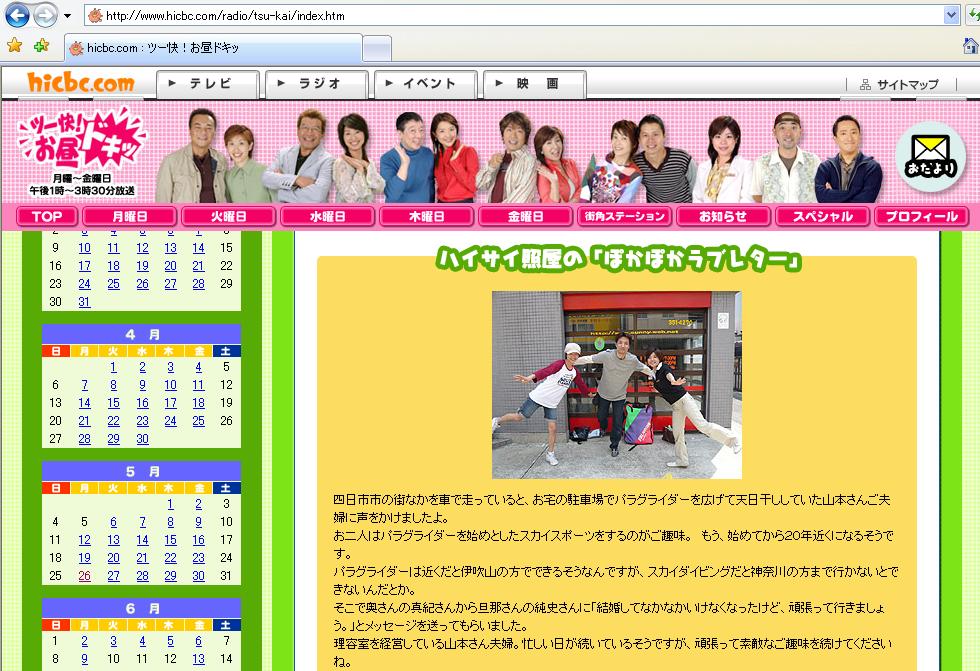Open April 14 in the 4月 calendar
The width and height of the screenshot is (980, 671).
(84, 404)
